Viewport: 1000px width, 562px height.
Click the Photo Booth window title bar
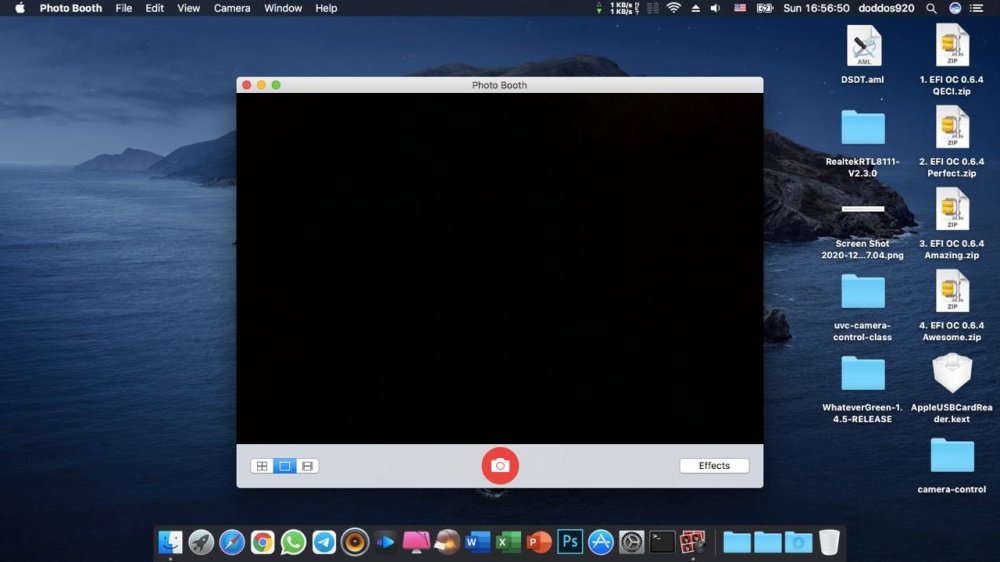pos(499,85)
